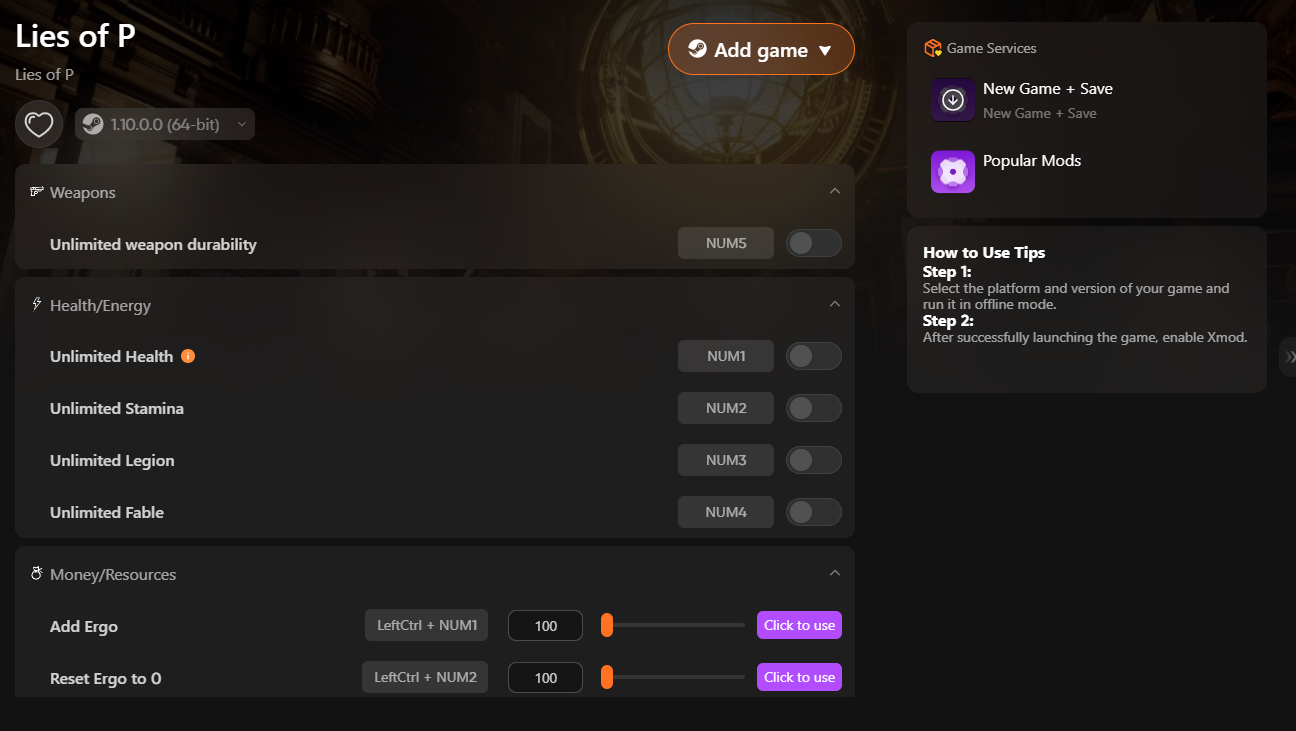Viewport: 1296px width, 731px height.
Task: Click the heart favorite icon
Action: tap(39, 125)
